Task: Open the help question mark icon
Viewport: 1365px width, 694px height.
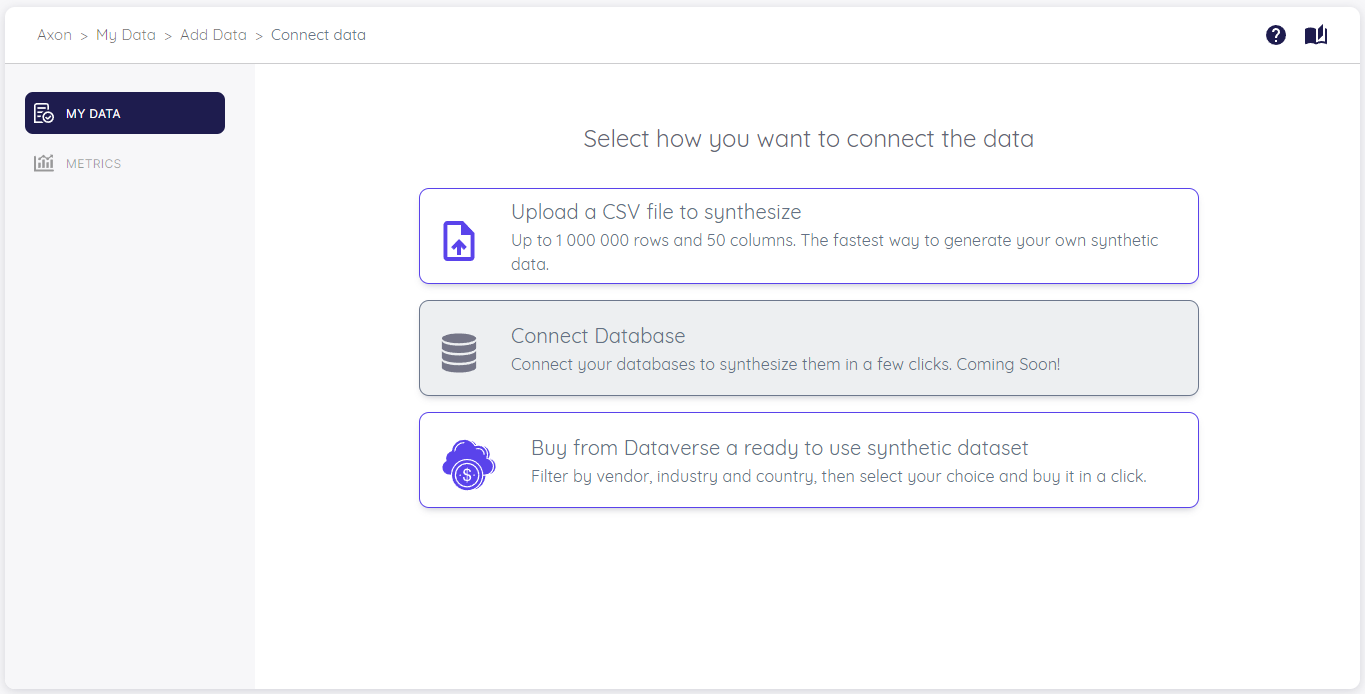Action: pos(1276,35)
